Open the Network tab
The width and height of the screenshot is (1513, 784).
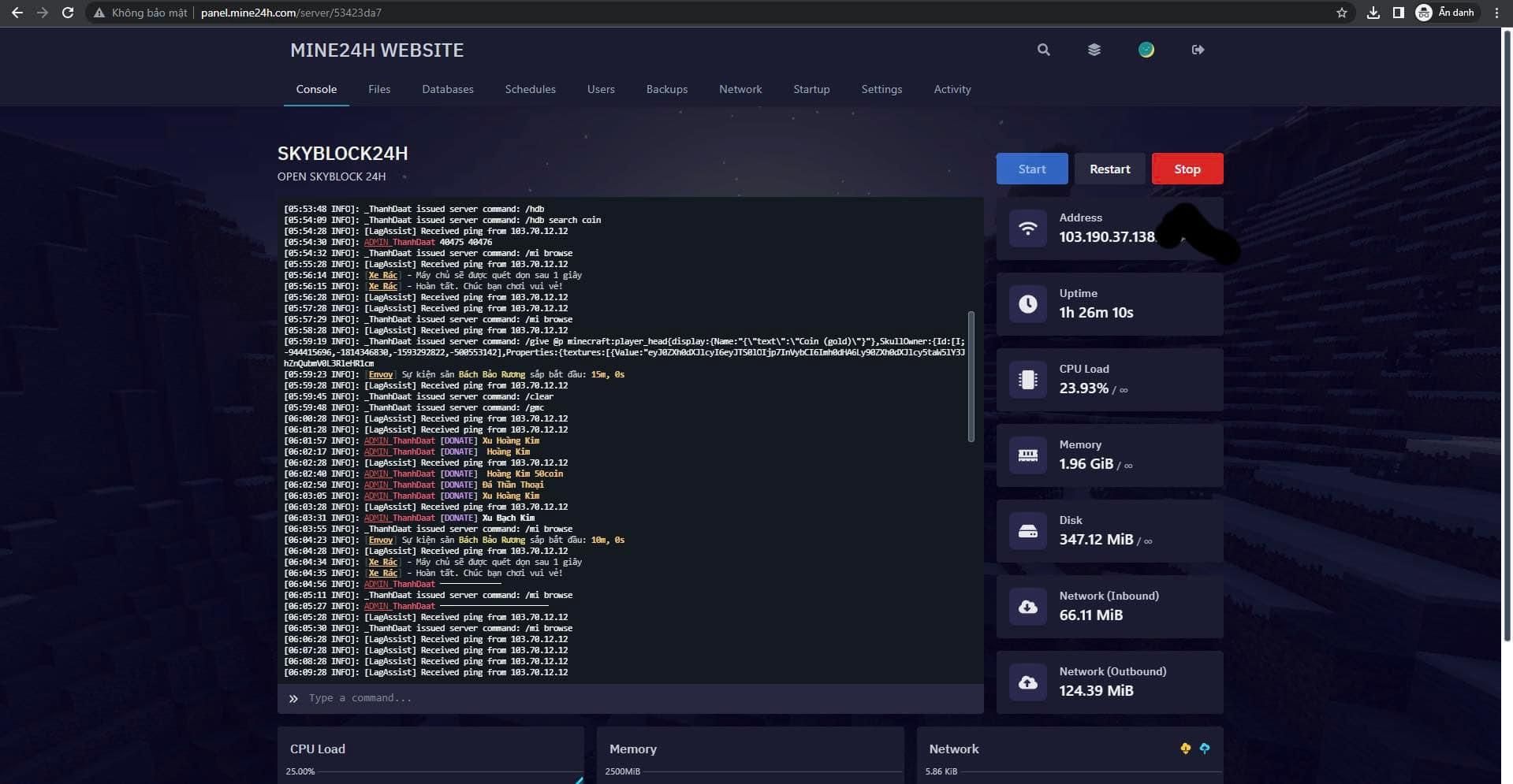(x=740, y=89)
